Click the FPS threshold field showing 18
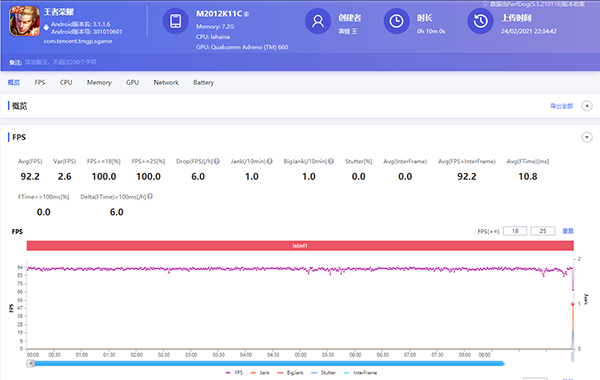This screenshot has height=380, width=600. click(x=515, y=231)
